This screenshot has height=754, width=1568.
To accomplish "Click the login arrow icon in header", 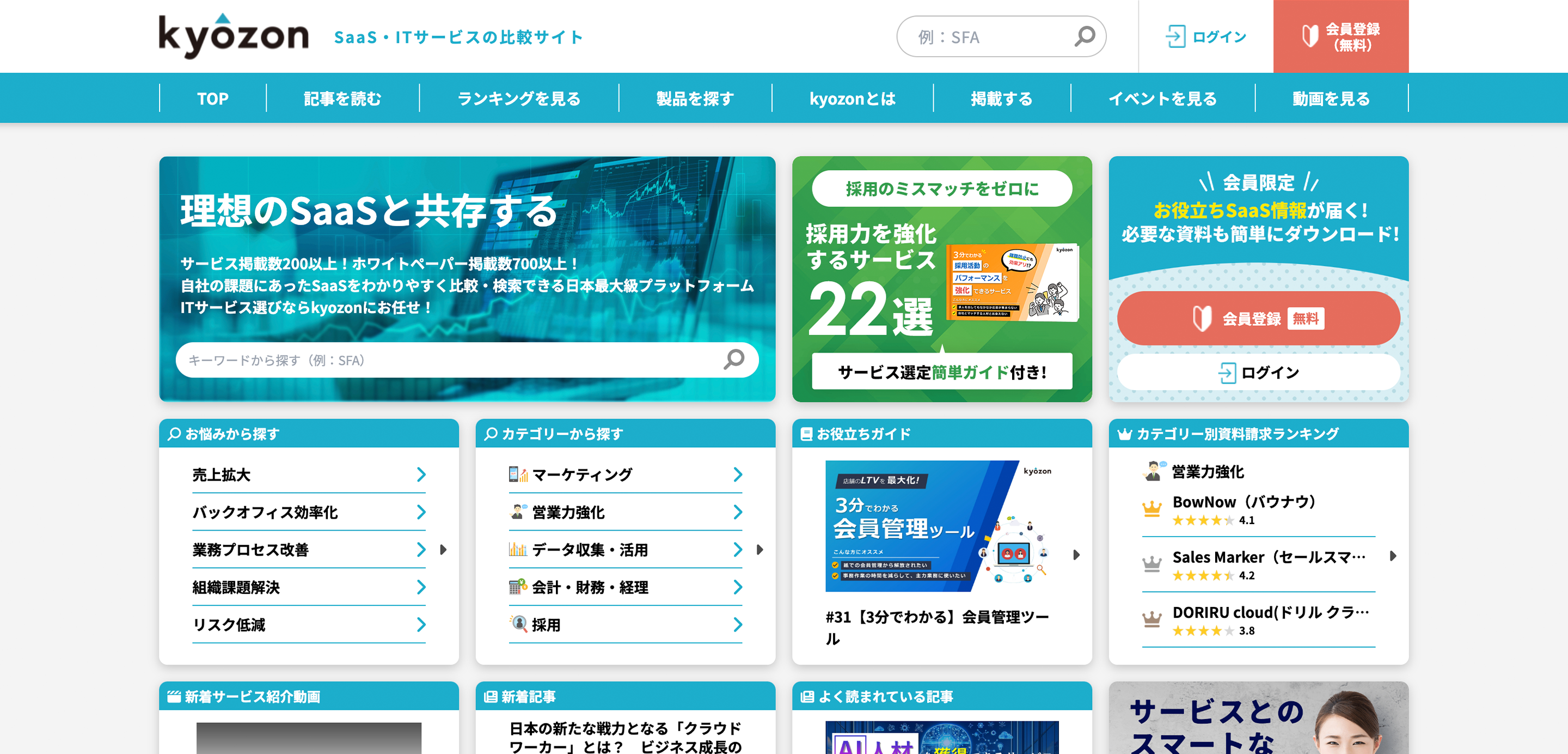I will (1175, 37).
